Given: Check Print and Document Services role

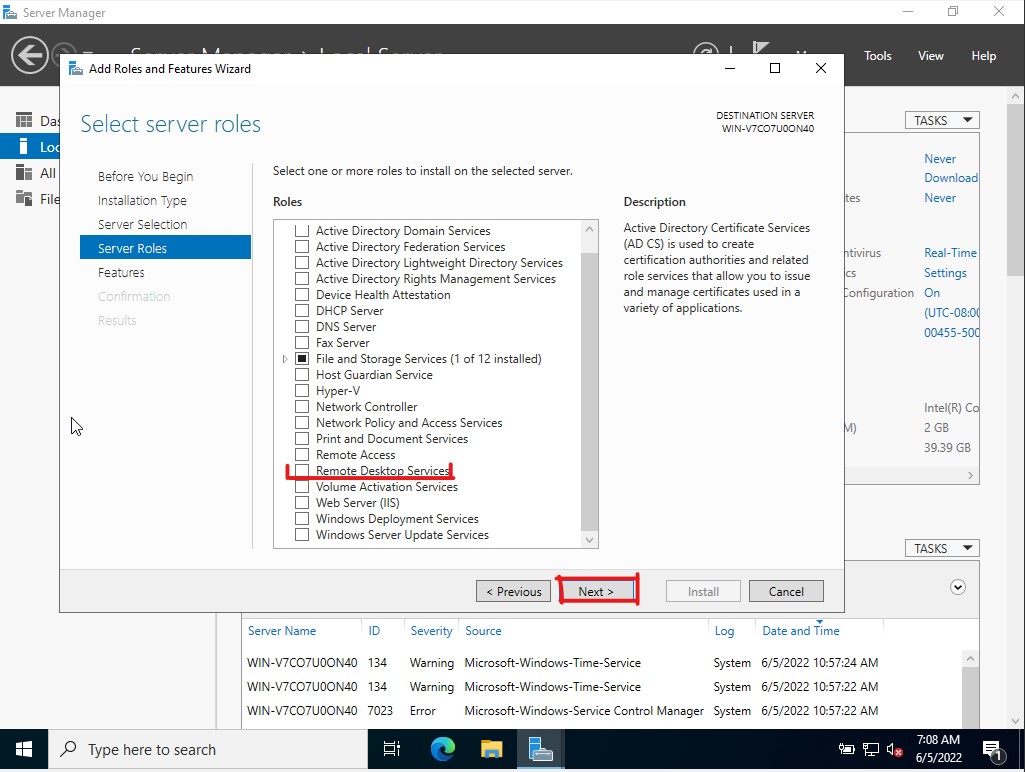Looking at the screenshot, I should point(302,439).
